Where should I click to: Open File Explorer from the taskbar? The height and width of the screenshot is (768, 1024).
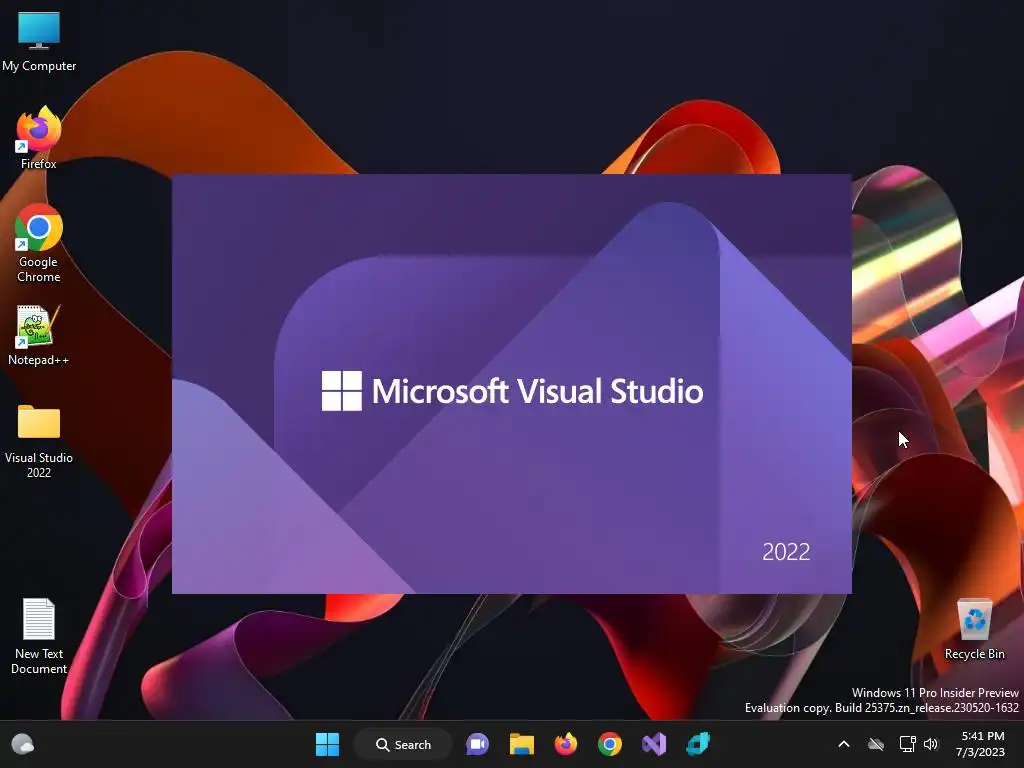pyautogui.click(x=521, y=744)
